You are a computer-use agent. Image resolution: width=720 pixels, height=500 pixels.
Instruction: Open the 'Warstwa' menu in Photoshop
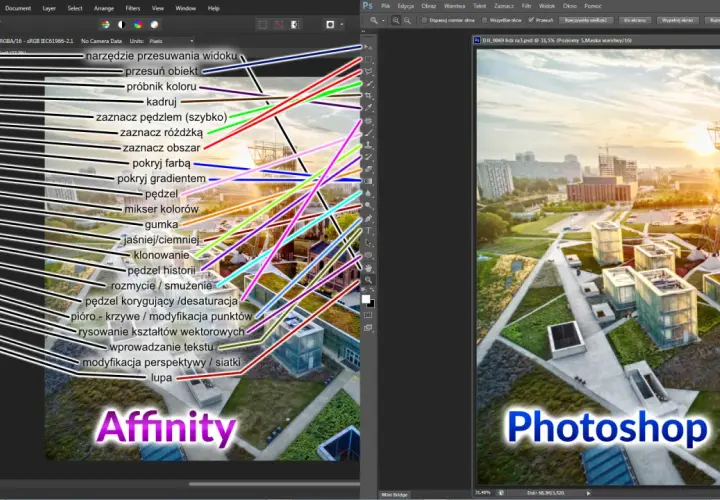click(x=455, y=6)
